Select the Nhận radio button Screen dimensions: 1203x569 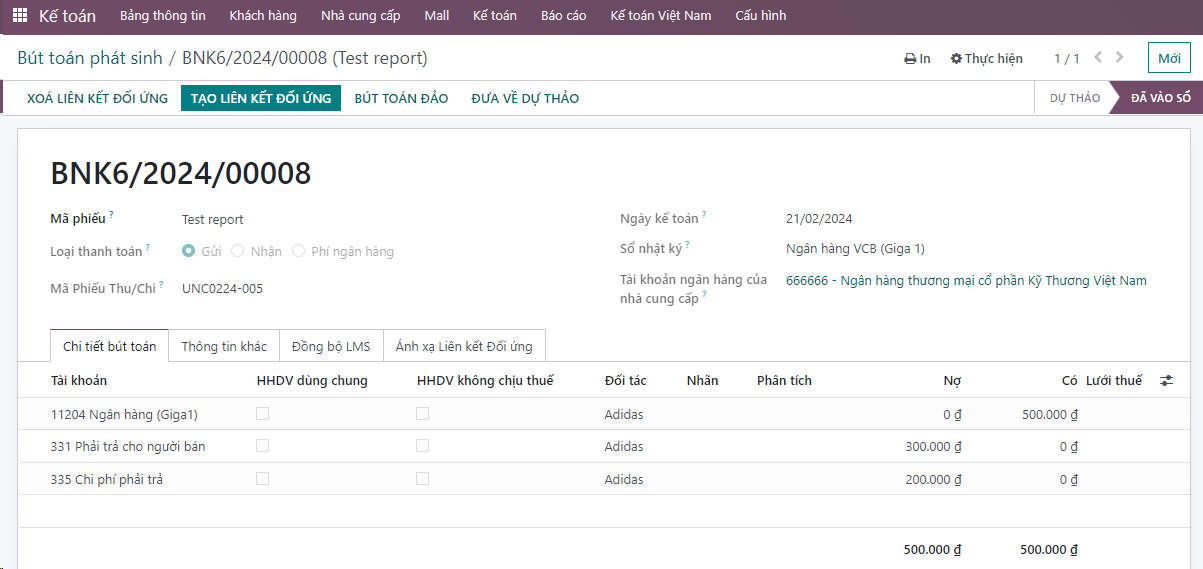(x=238, y=251)
